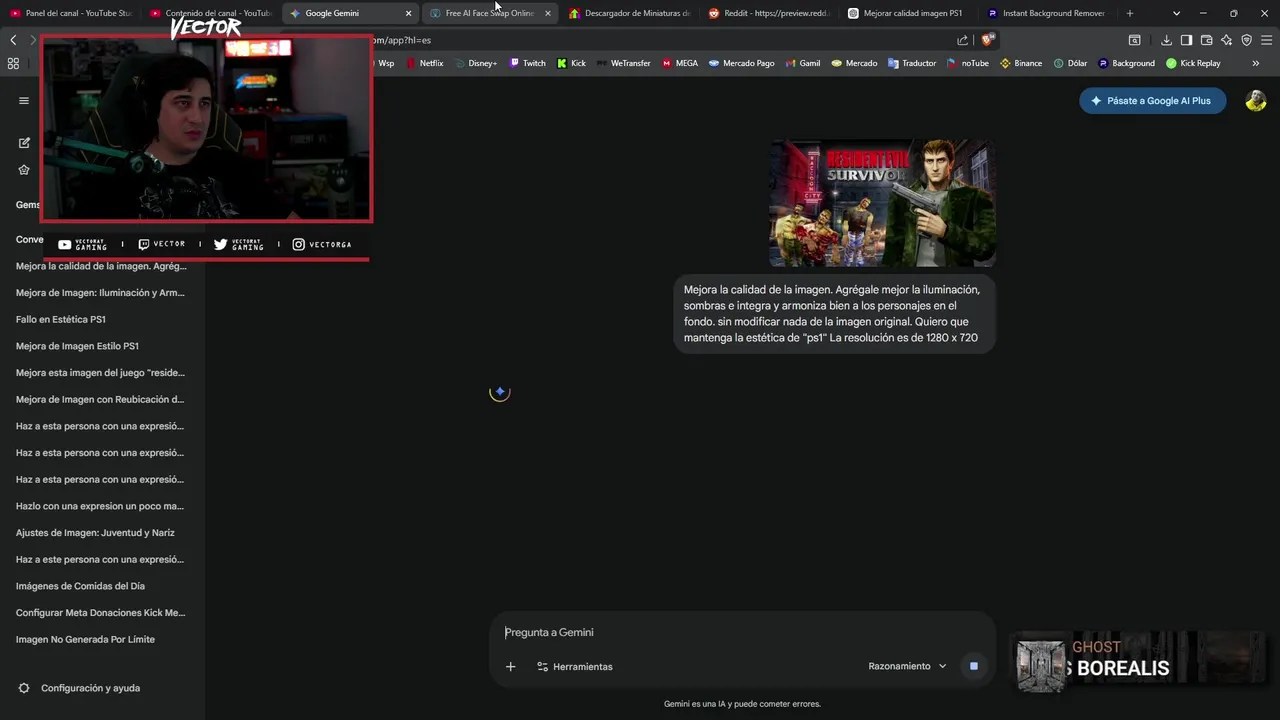Viewport: 1280px width, 720px height.
Task: Open the Twitch bookmark
Action: click(527, 63)
